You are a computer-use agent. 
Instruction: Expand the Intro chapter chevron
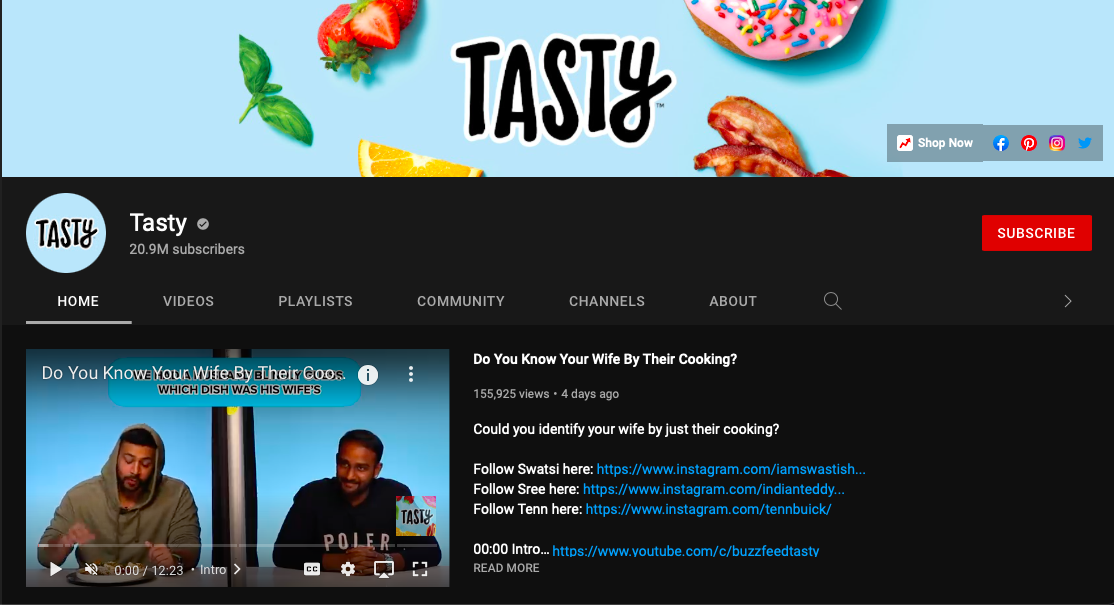point(237,569)
